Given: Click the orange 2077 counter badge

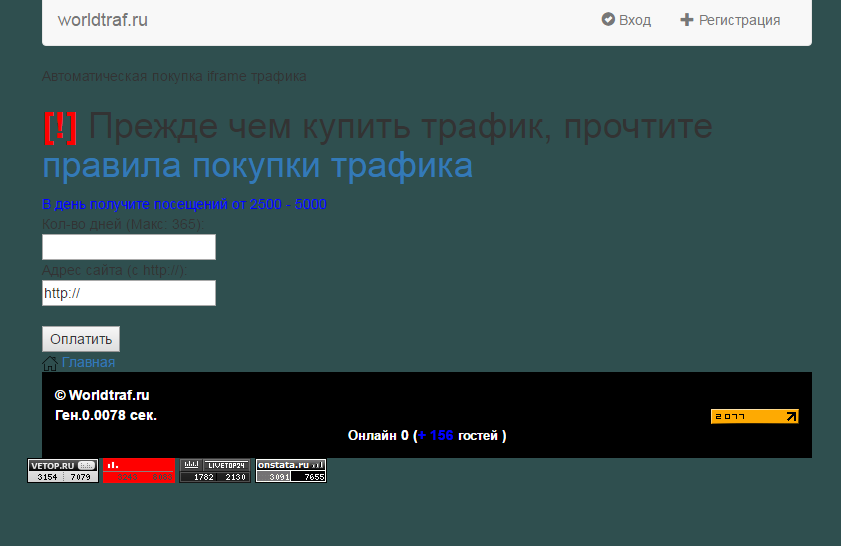Looking at the screenshot, I should point(754,417).
